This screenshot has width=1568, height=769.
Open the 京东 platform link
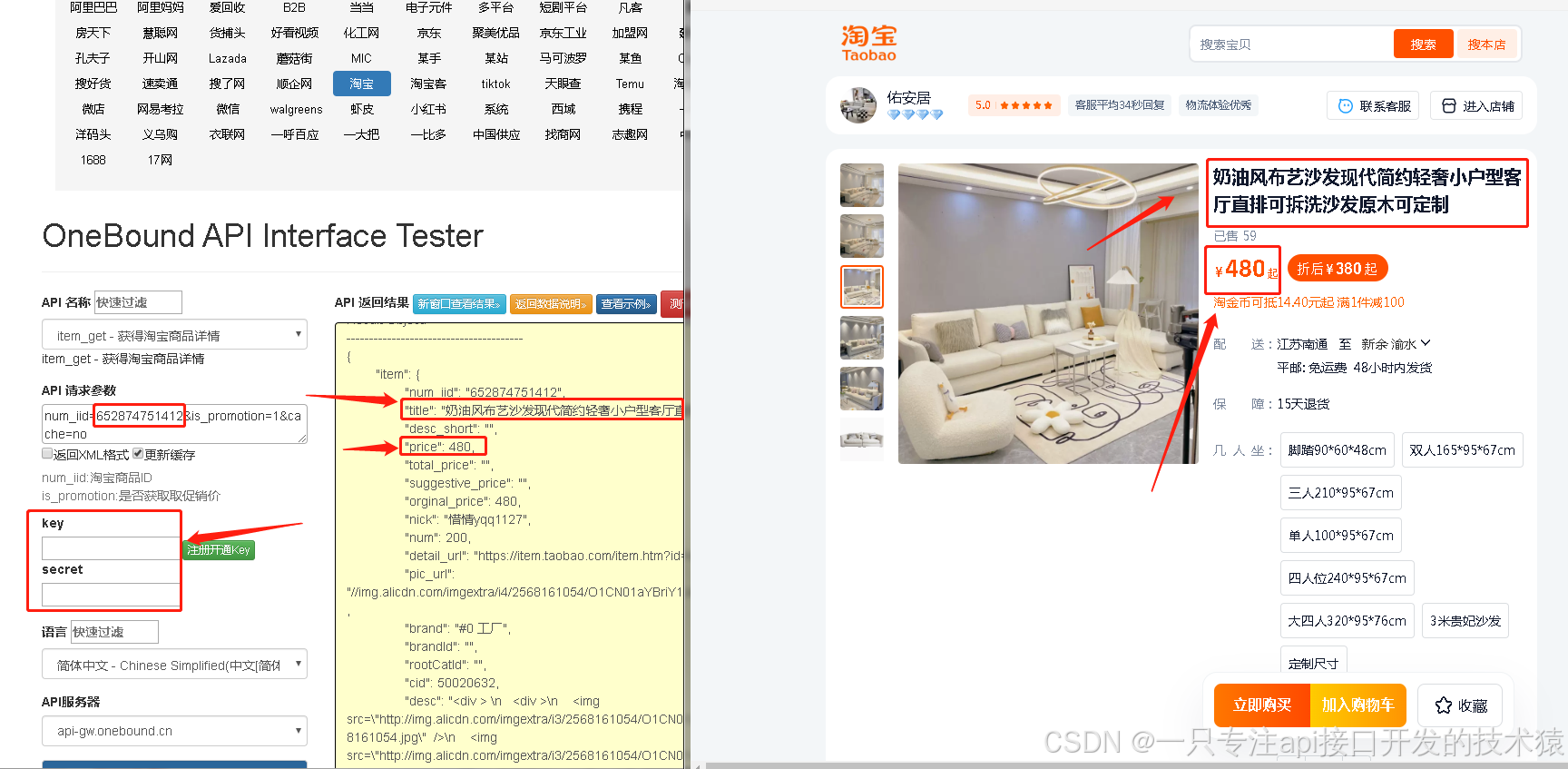pyautogui.click(x=428, y=33)
